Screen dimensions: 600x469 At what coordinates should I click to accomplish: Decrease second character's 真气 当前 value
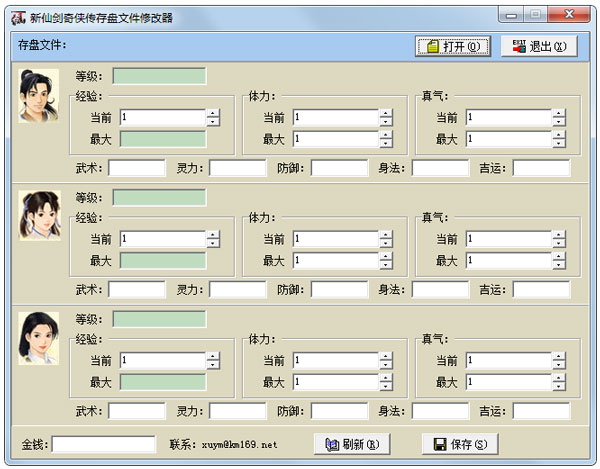click(x=559, y=243)
